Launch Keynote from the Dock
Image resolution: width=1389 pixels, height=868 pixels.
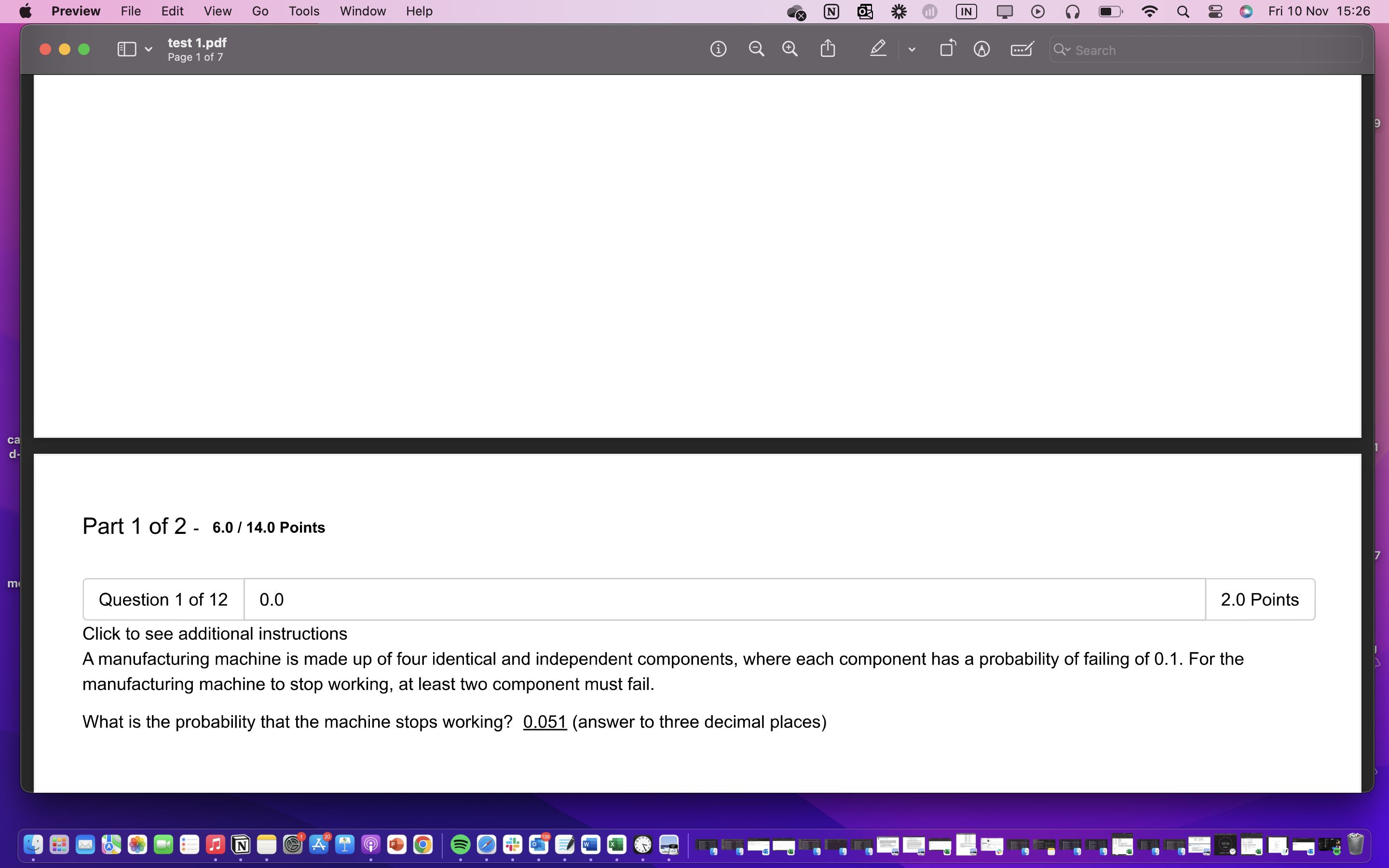[x=345, y=844]
